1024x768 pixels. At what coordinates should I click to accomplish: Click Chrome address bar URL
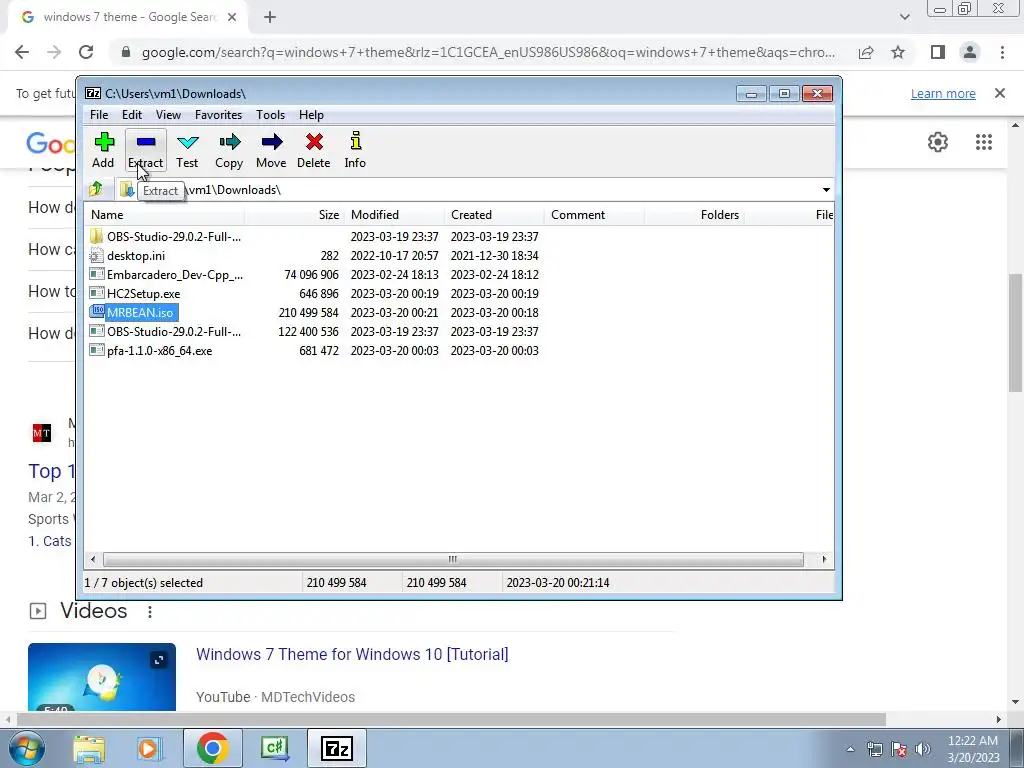(x=488, y=52)
